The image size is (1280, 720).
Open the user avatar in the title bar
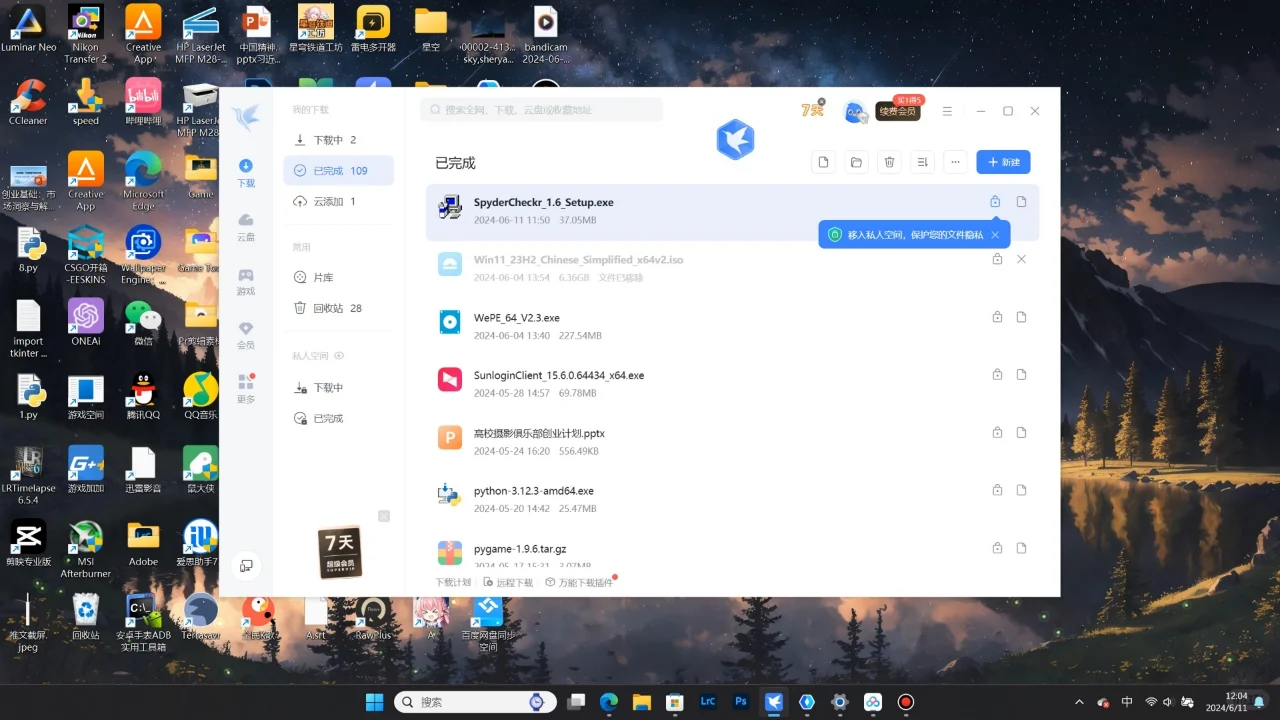(x=855, y=112)
